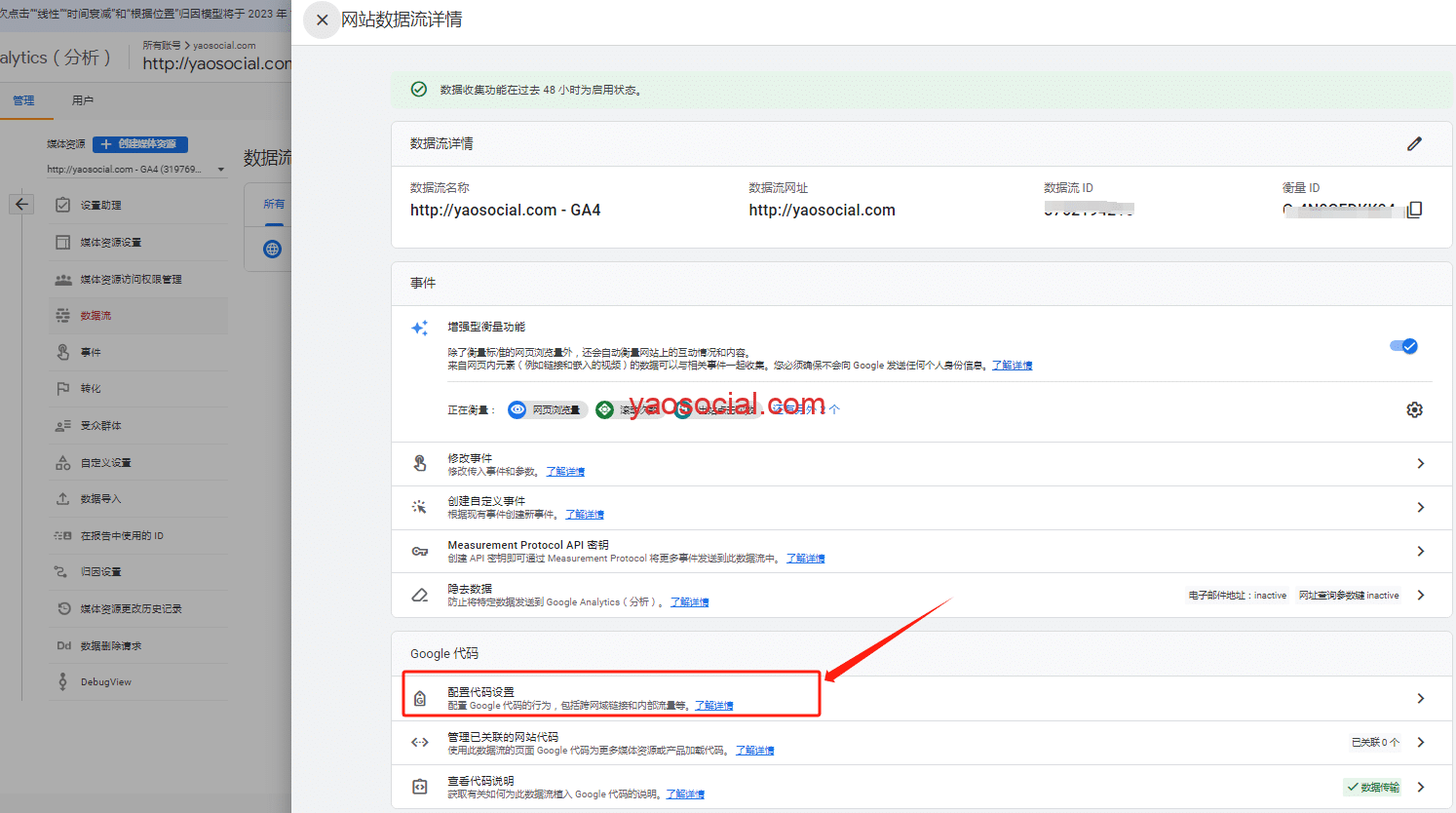Image resolution: width=1456 pixels, height=813 pixels.
Task: Close the 网站数据流详情 panel
Action: pos(322,19)
